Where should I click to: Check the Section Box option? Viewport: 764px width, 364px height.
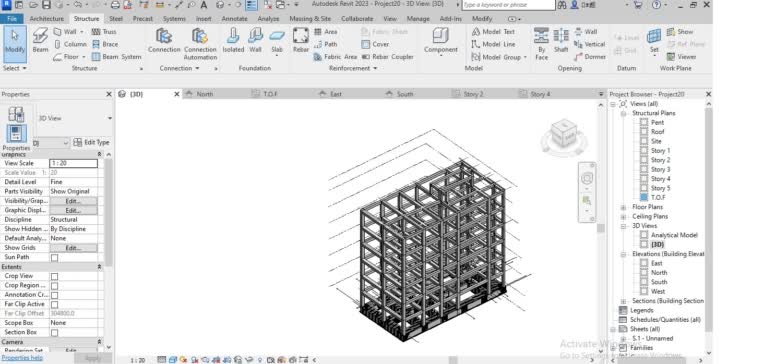55,332
